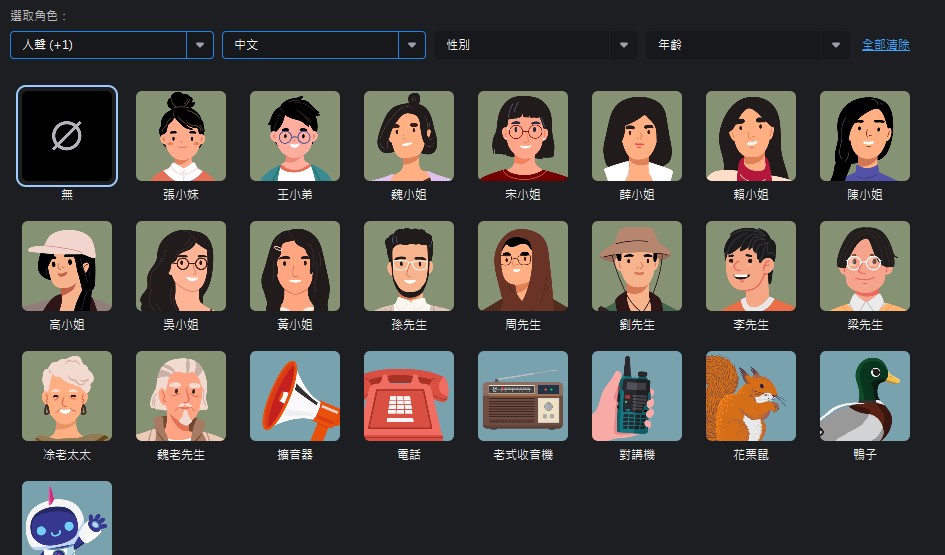Choose the 高小姐 avatar with cap
The height and width of the screenshot is (555, 945).
pyautogui.click(x=67, y=266)
